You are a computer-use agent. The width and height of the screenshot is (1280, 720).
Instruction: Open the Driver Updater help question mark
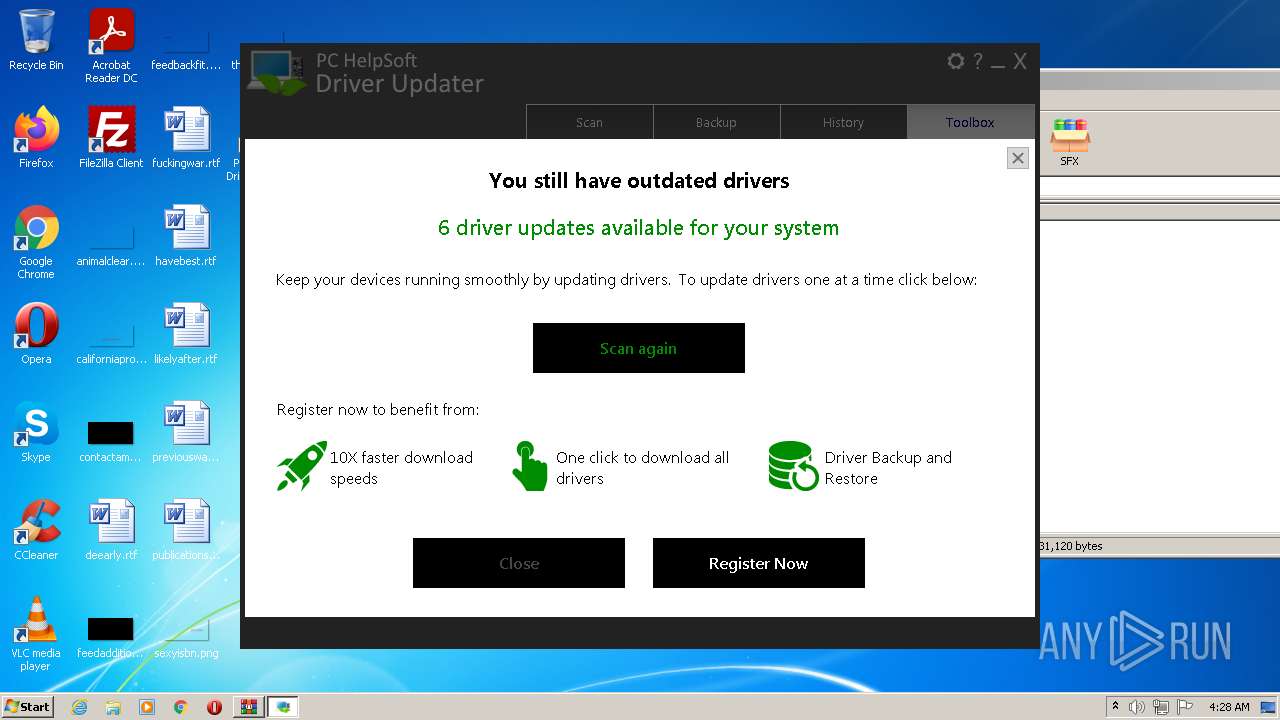point(978,61)
